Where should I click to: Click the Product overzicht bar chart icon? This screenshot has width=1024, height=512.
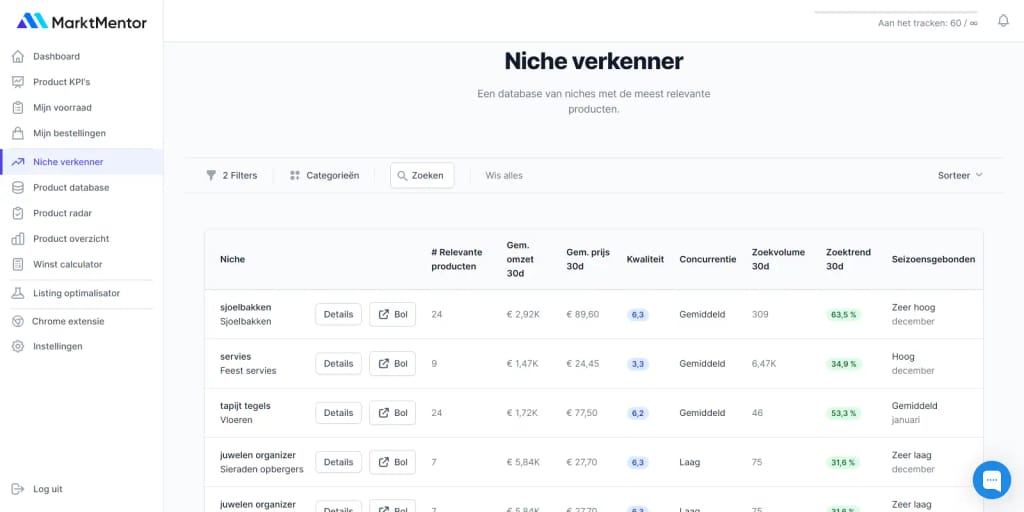18,238
